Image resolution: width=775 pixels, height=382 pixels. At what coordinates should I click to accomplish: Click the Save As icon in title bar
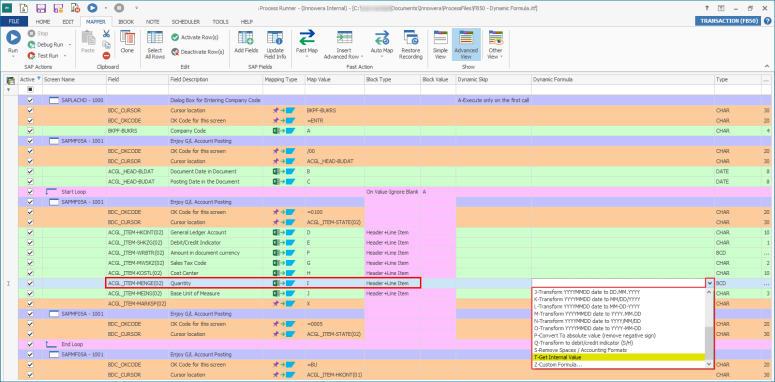point(58,8)
